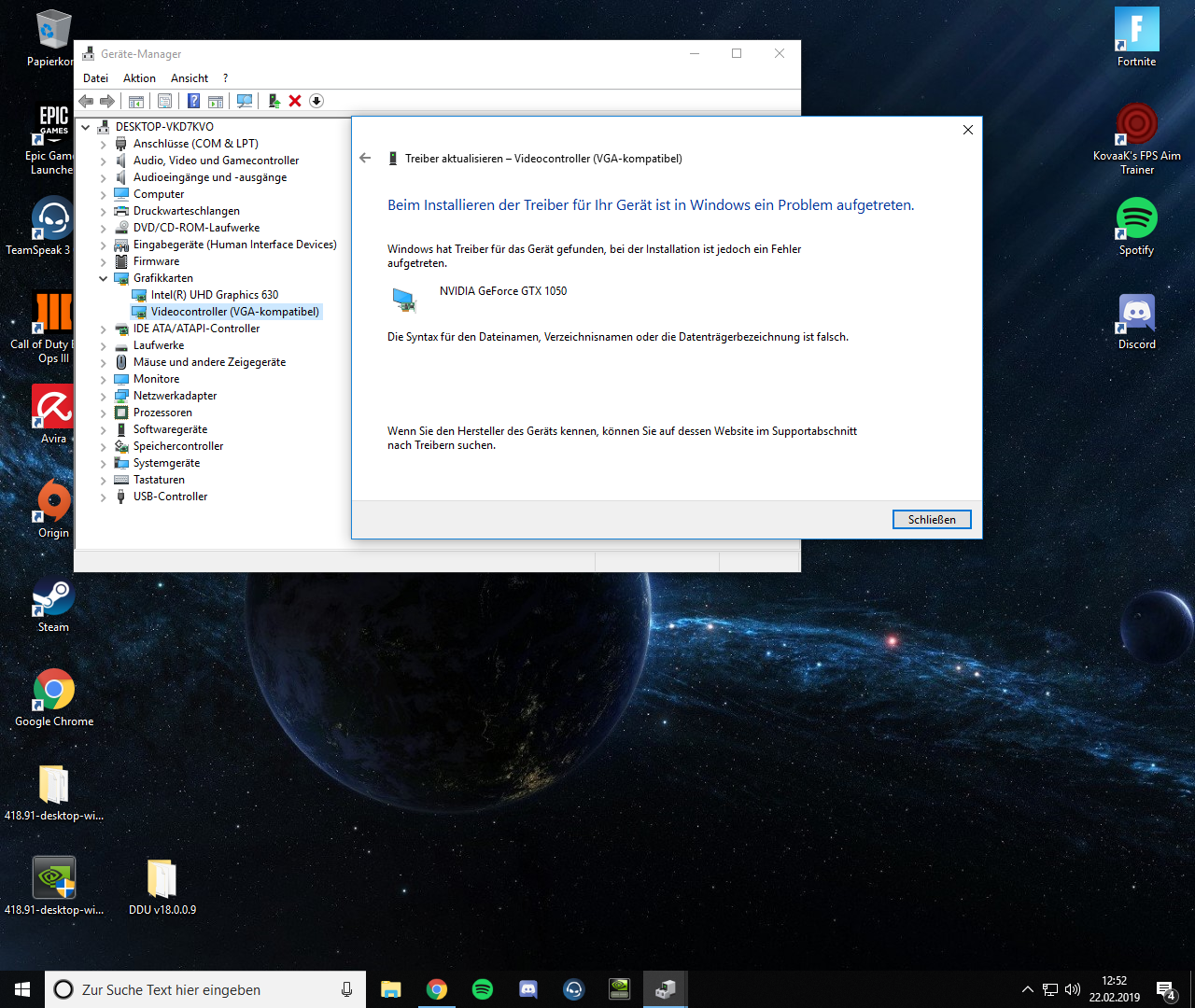1195x1008 pixels.
Task: Select the DDU v18.0.0.9 folder
Action: pyautogui.click(x=162, y=887)
